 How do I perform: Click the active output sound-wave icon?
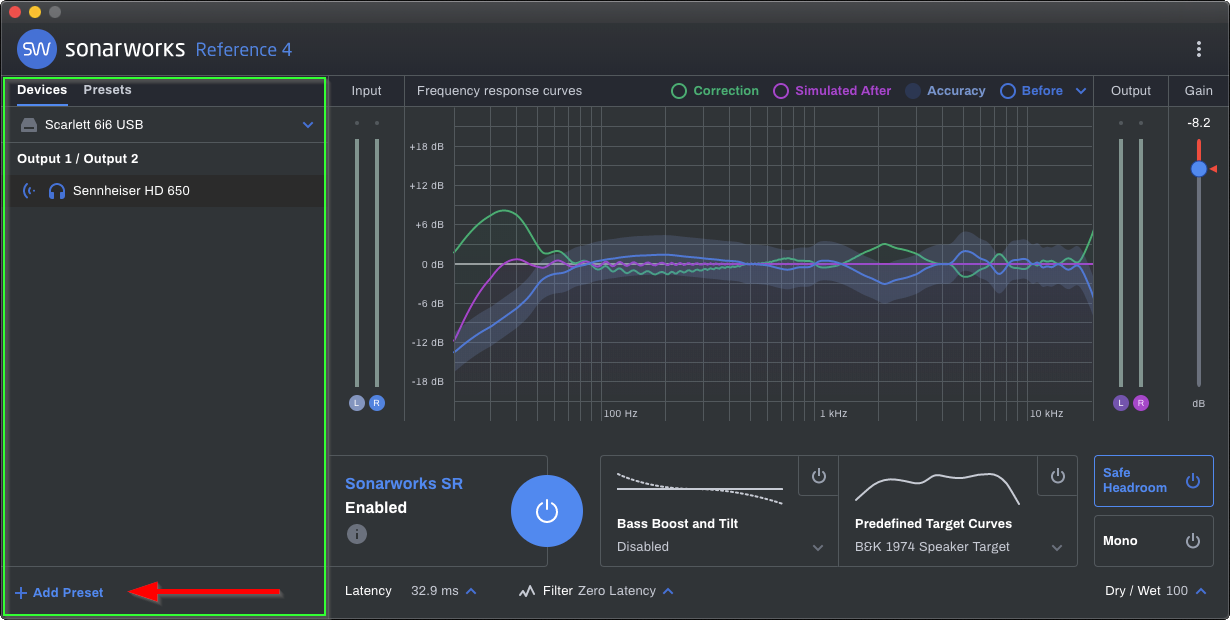(x=29, y=191)
